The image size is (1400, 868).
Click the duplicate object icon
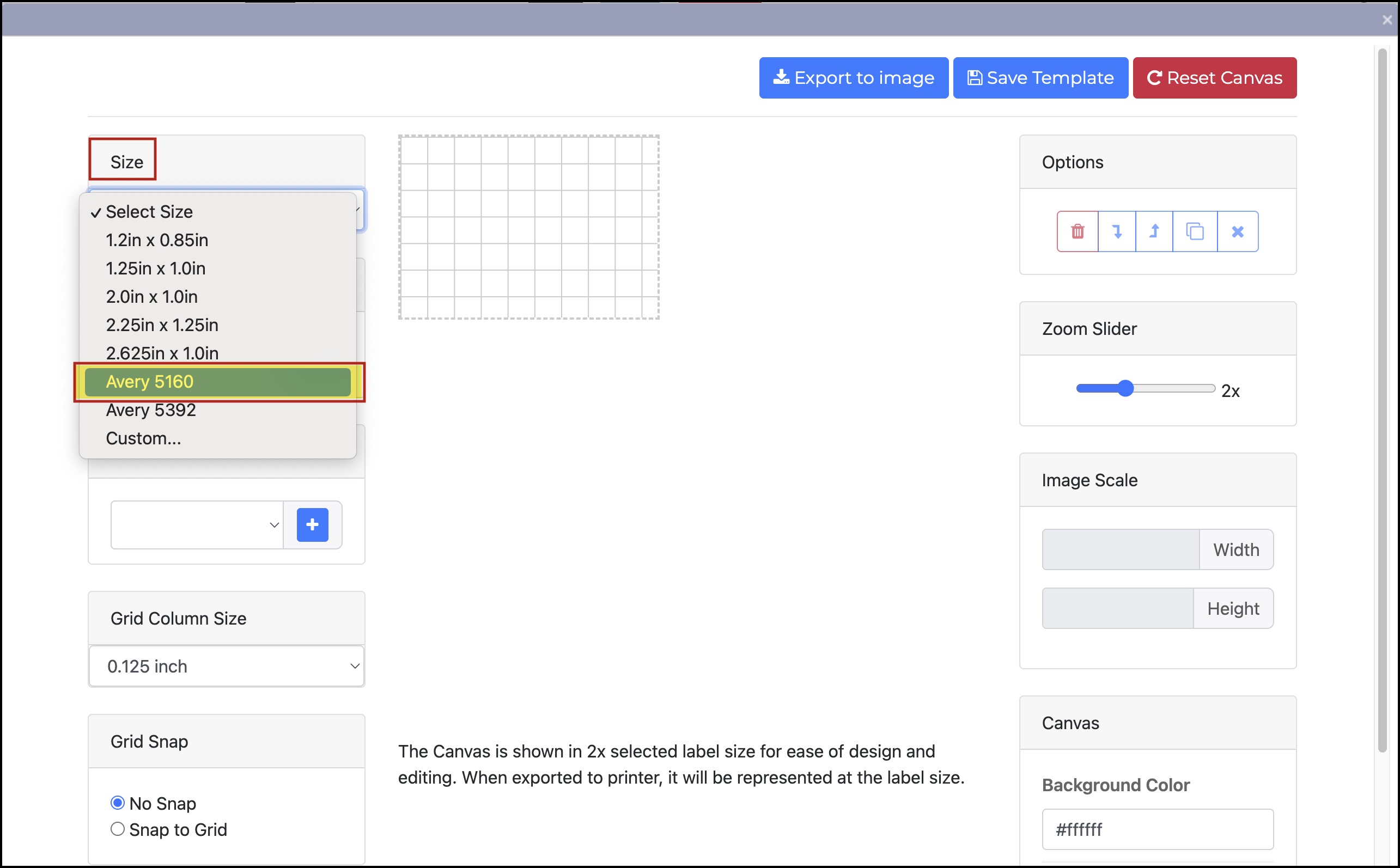(x=1195, y=231)
